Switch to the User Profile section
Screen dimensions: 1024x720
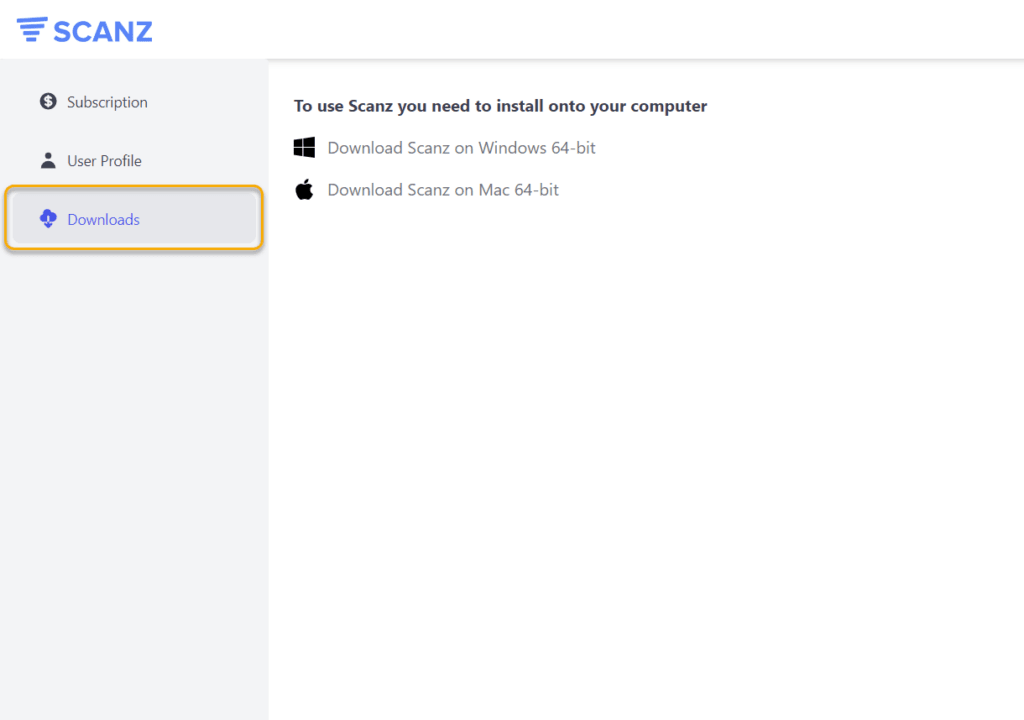(104, 160)
